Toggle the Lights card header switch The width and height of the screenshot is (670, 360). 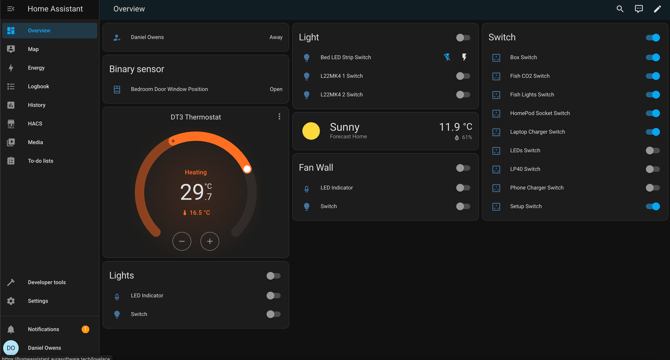coord(273,276)
